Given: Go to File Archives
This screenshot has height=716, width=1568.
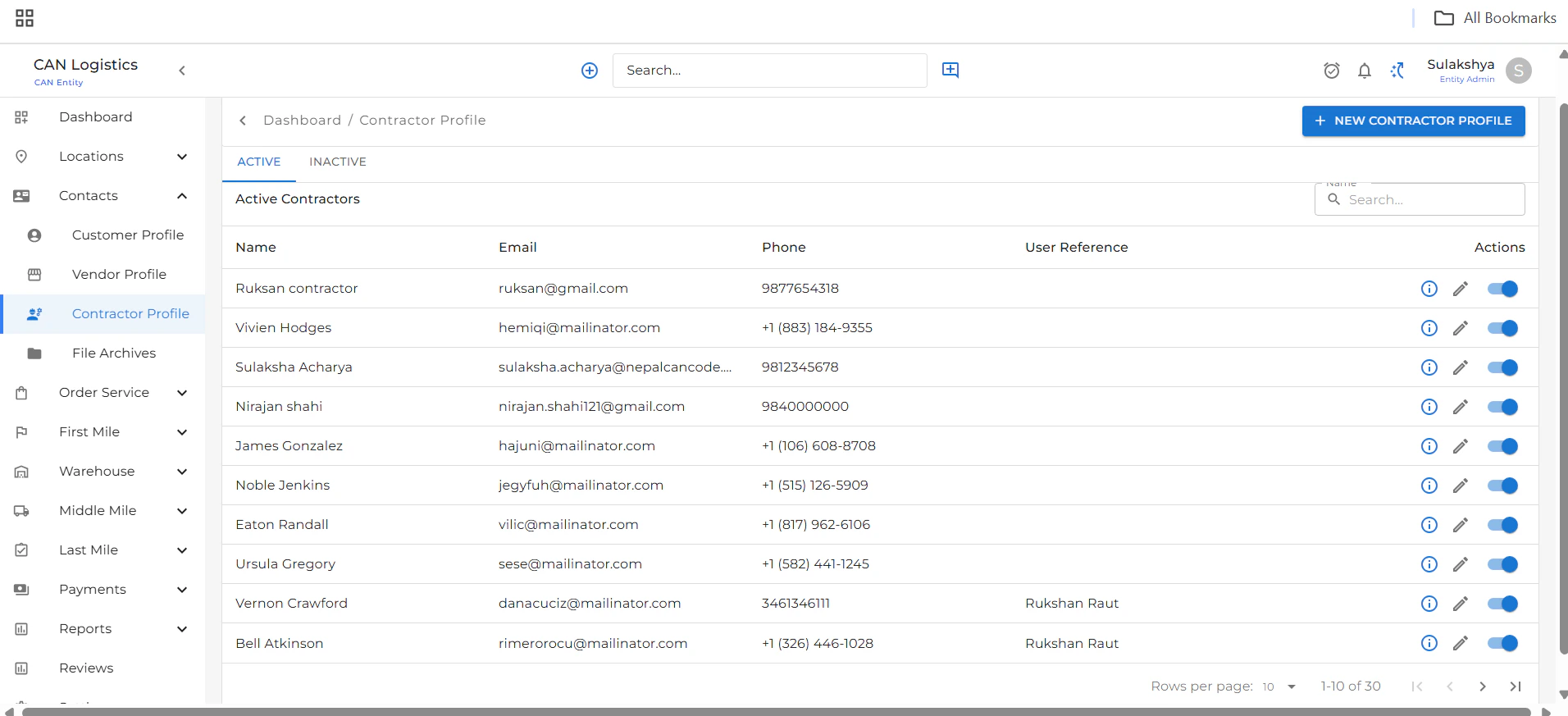Looking at the screenshot, I should [103, 353].
